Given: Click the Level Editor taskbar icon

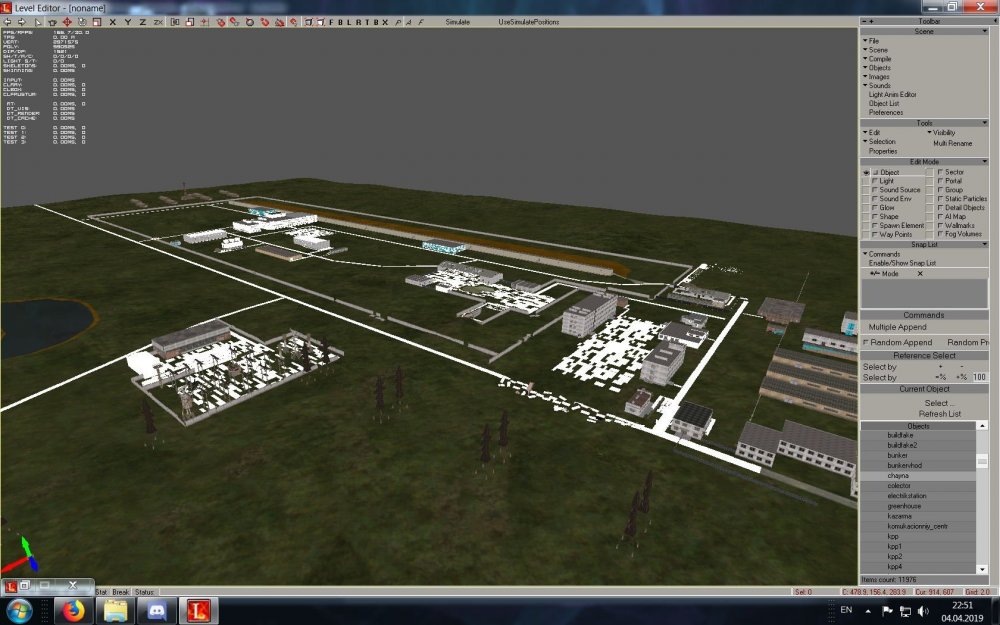Looking at the screenshot, I should (198, 611).
